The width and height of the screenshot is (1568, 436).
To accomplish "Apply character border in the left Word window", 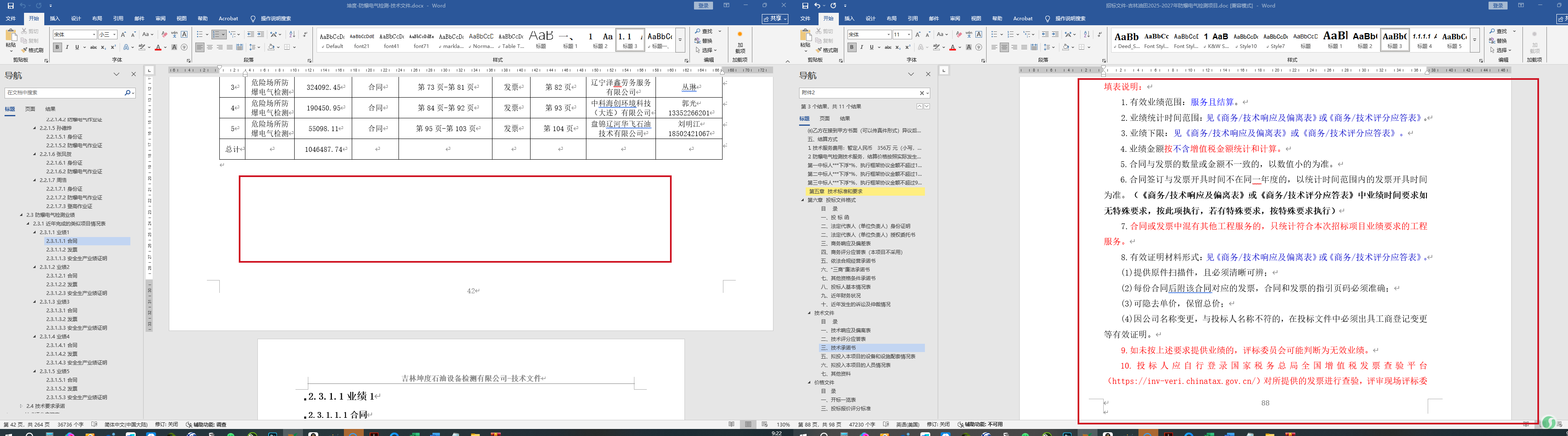I will 185,35.
